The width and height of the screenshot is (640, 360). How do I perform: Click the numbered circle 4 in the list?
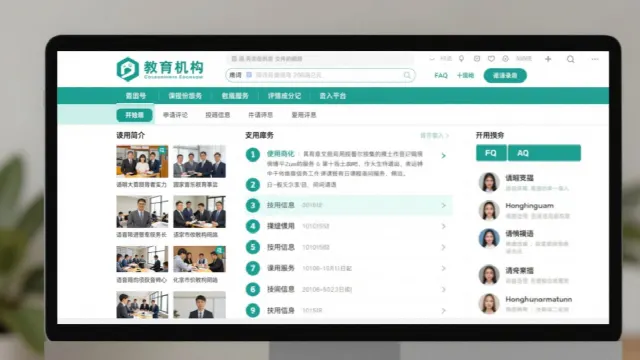click(253, 226)
